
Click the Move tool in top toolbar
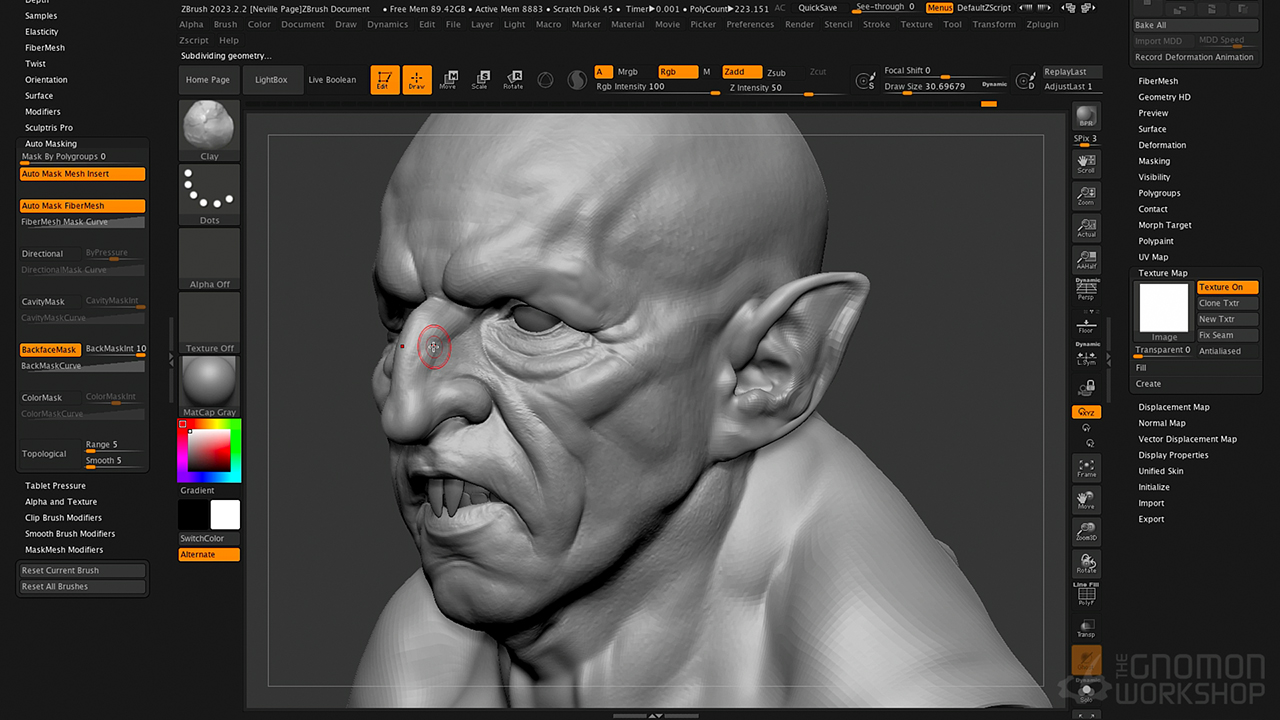(448, 80)
